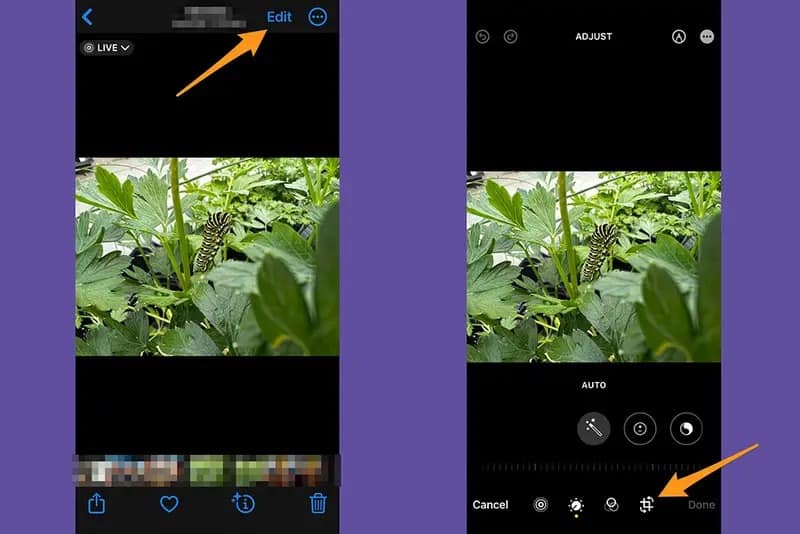Viewport: 800px width, 534px height.
Task: Open the Markup pen tool
Action: (678, 36)
